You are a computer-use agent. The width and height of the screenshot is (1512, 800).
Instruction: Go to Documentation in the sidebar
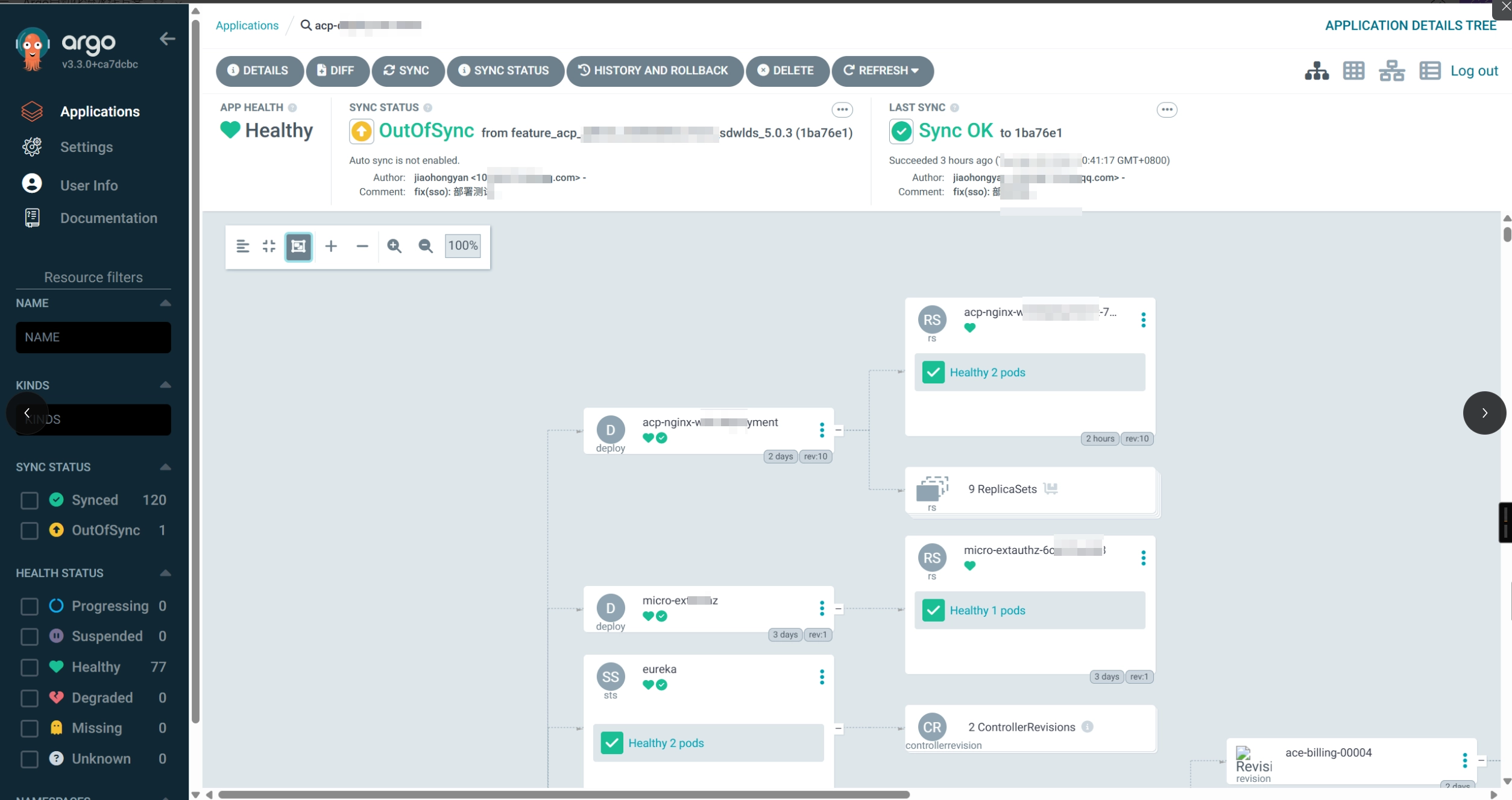click(109, 218)
